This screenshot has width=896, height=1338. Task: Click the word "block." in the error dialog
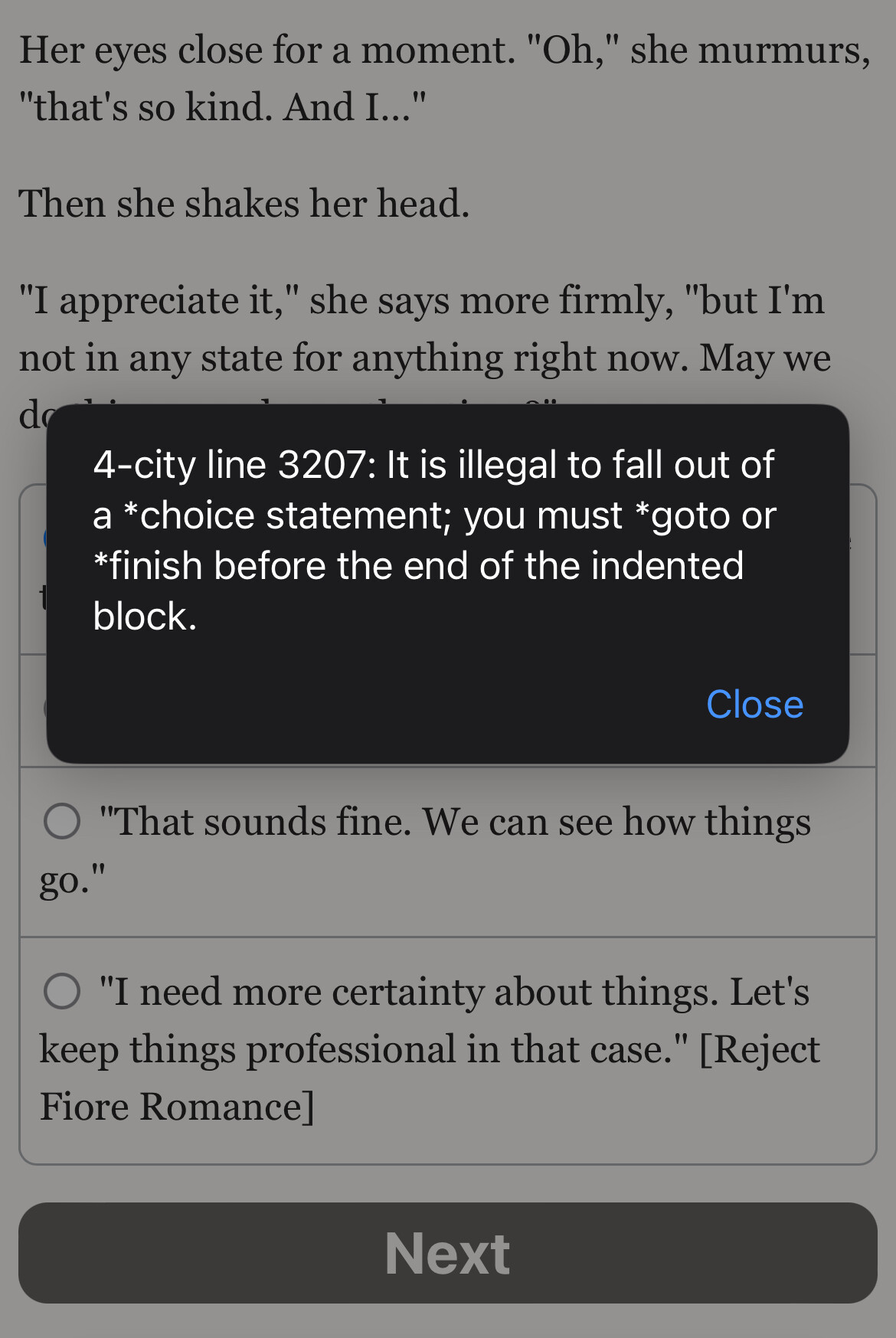(x=145, y=617)
